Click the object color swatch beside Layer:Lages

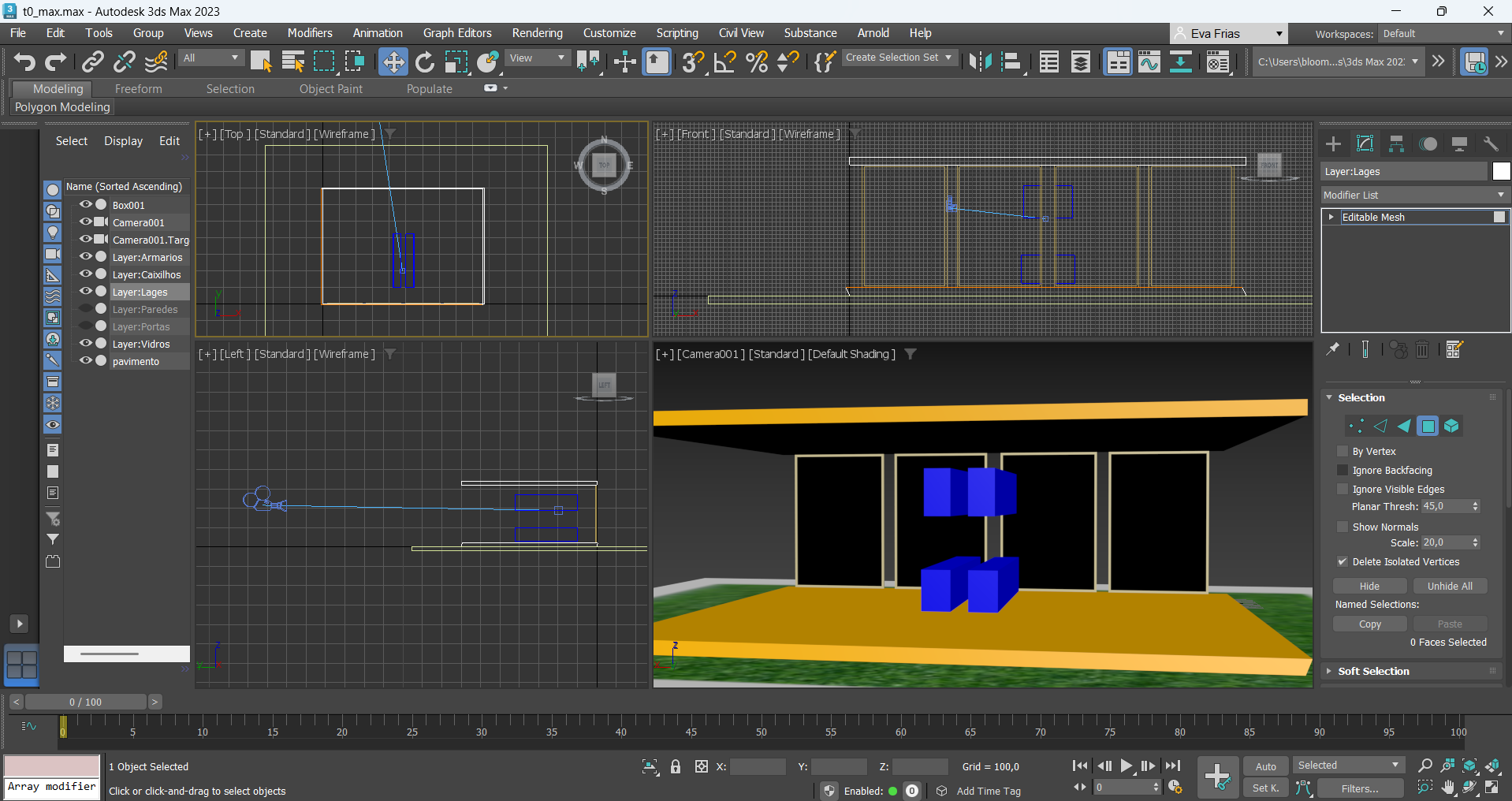click(1501, 171)
